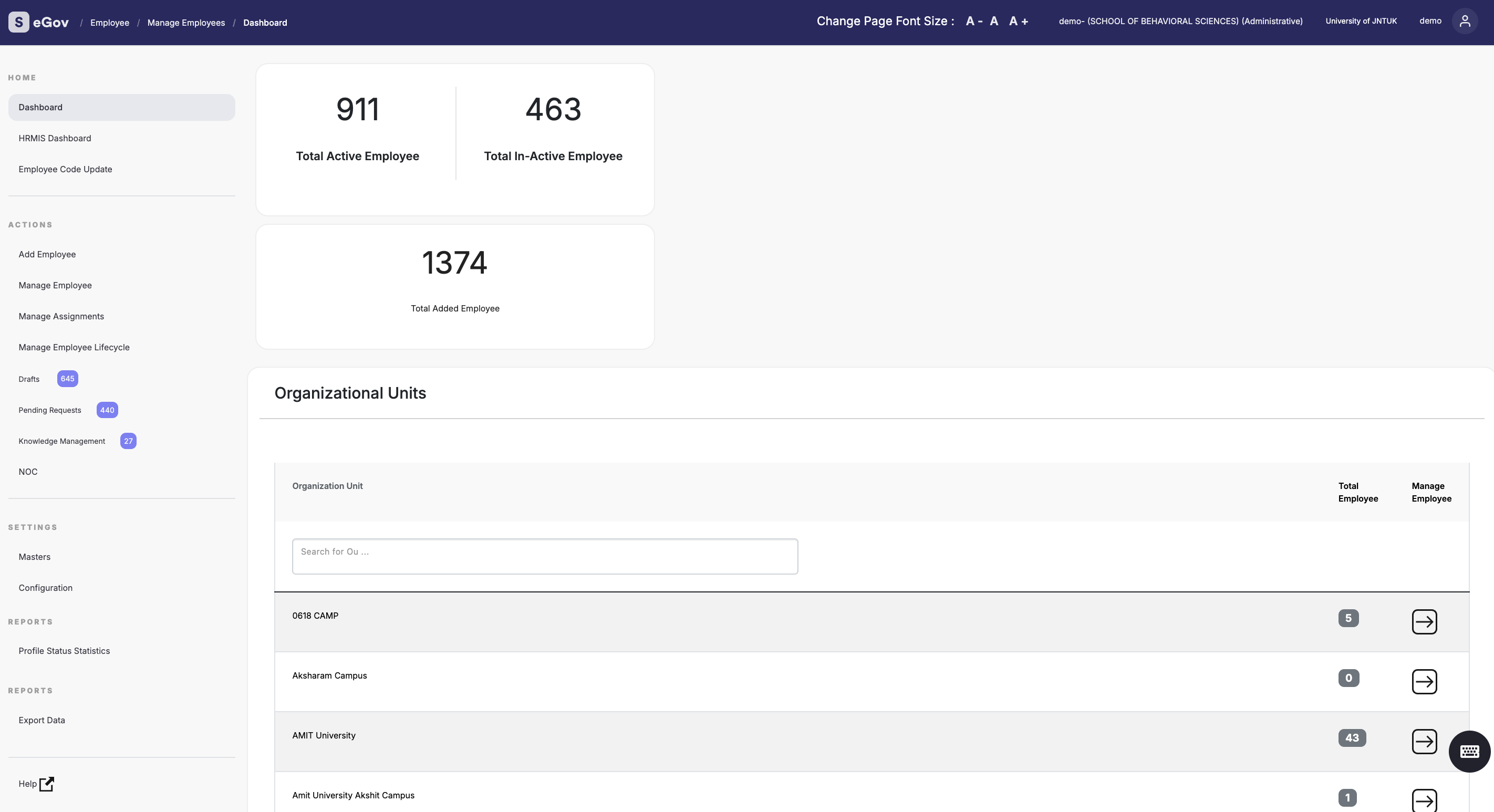1494x812 pixels.
Task: Click employee count 5 for 0618 CAMP
Action: pyautogui.click(x=1348, y=618)
